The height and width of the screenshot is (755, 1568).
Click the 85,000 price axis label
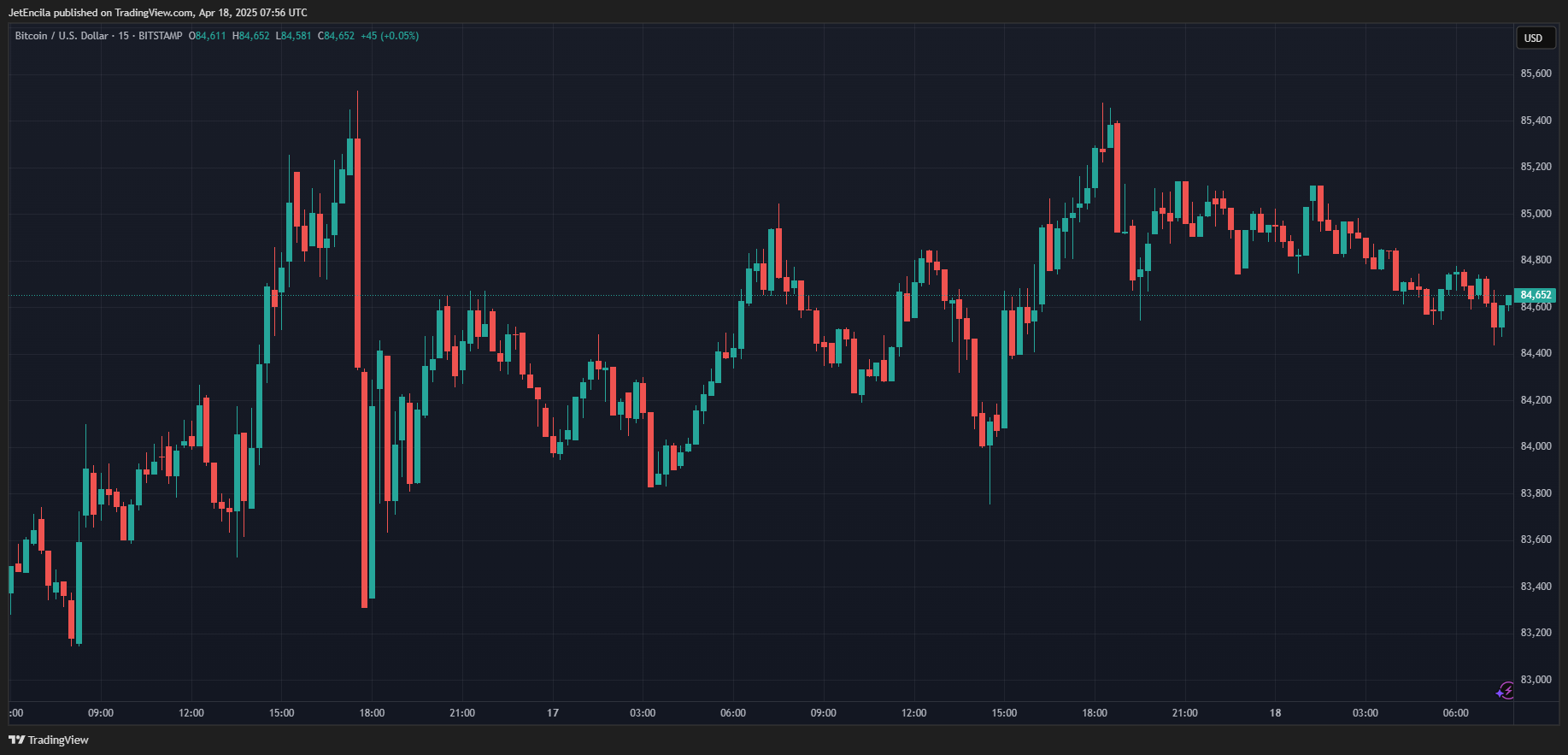[1536, 214]
